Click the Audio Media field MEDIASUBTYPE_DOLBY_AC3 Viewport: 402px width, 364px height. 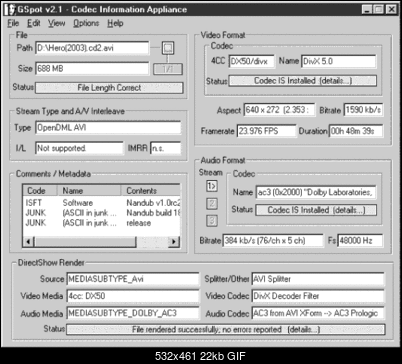tap(133, 313)
